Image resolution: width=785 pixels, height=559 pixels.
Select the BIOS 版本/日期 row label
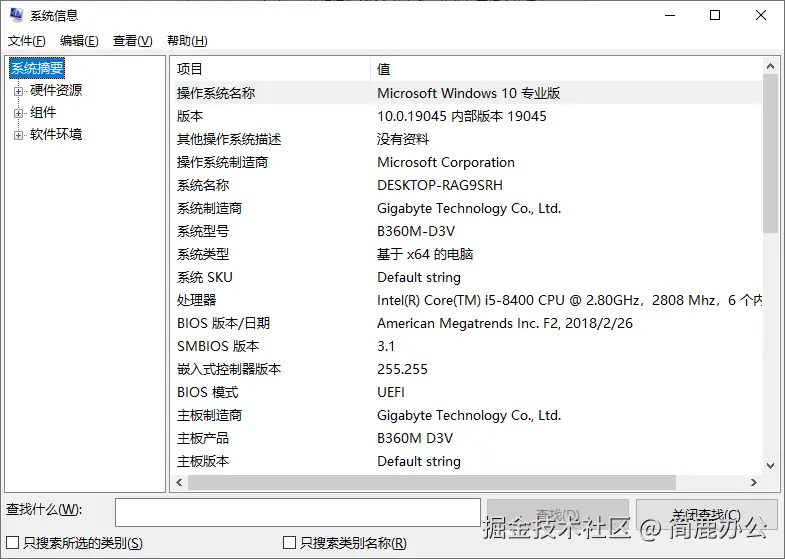coord(223,323)
